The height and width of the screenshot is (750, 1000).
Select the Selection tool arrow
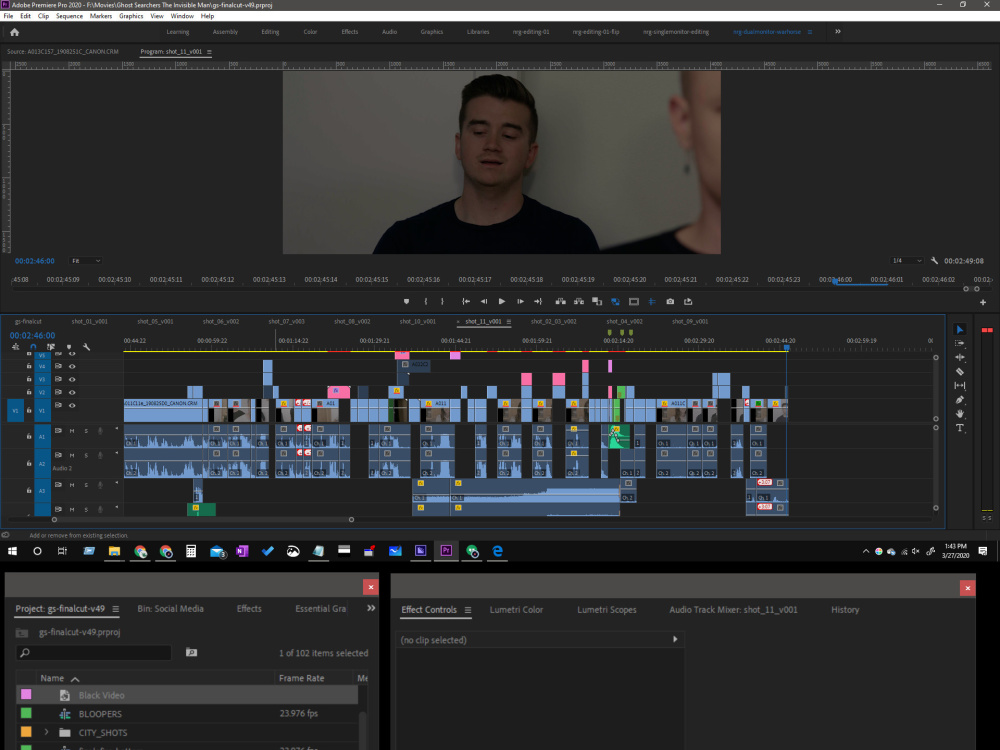959,330
